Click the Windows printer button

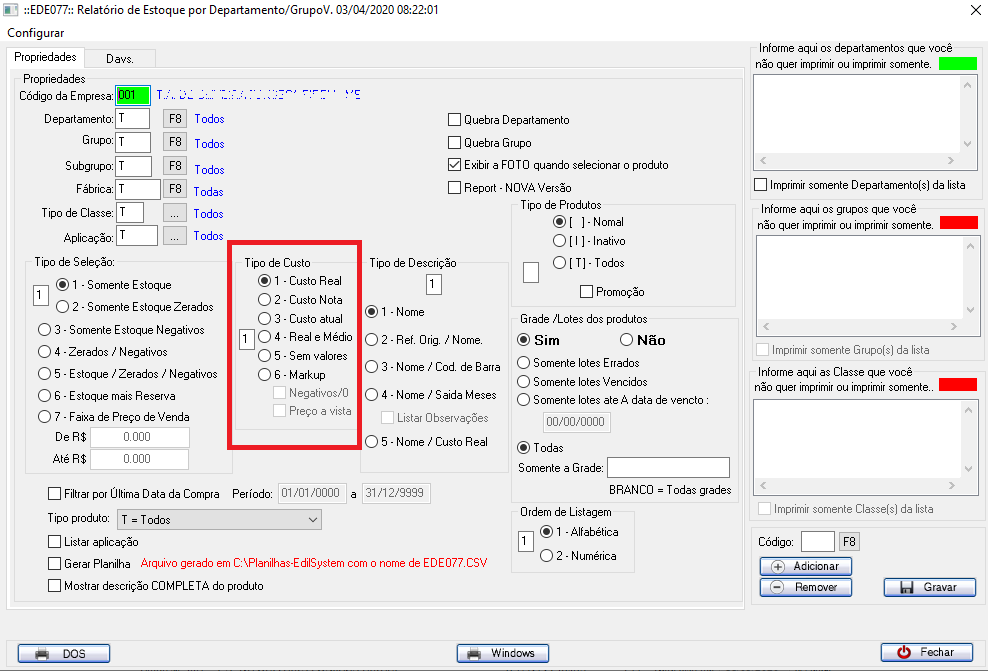coord(503,653)
